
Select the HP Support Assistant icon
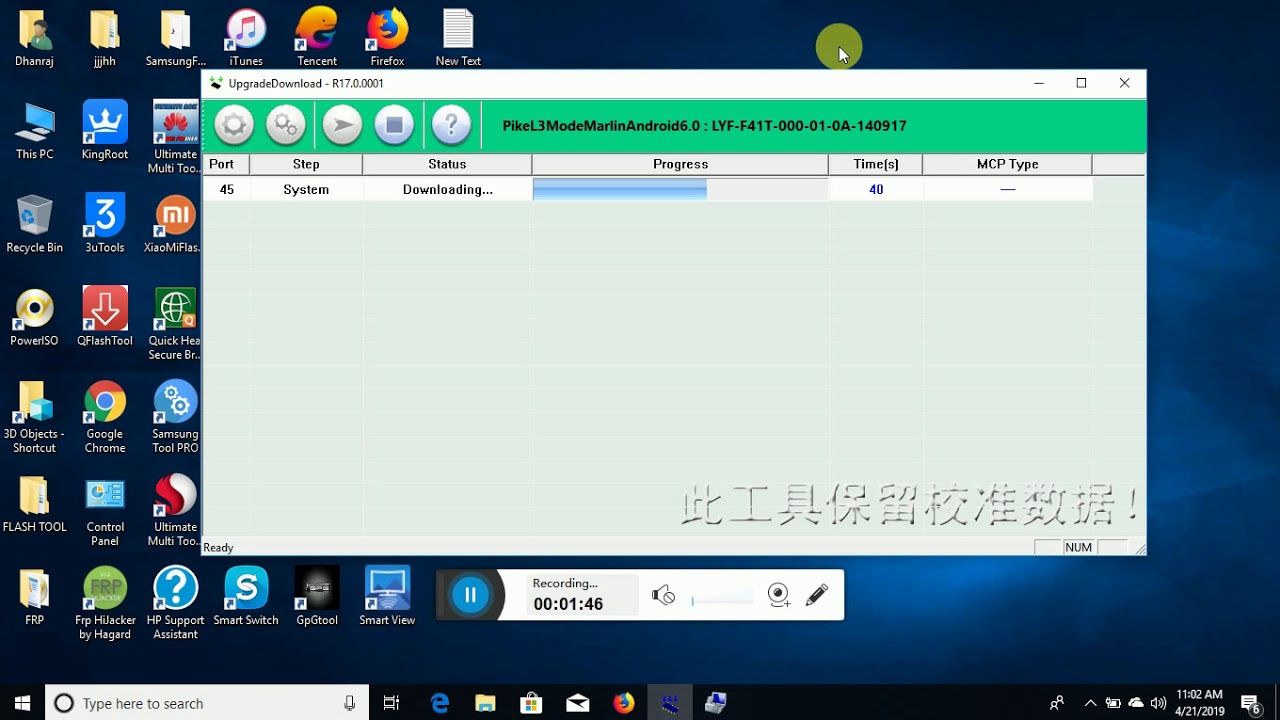click(175, 604)
